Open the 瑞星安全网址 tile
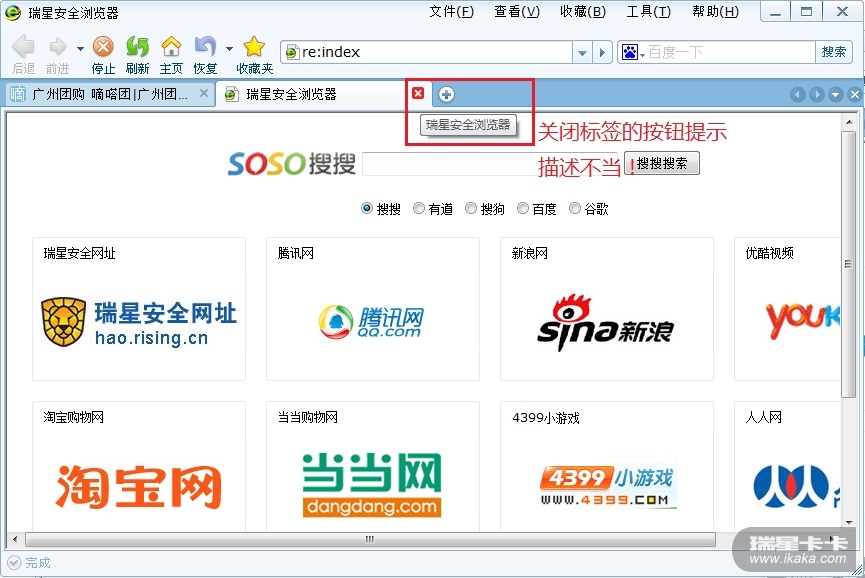Screen dimensions: 865x578 tap(139, 309)
